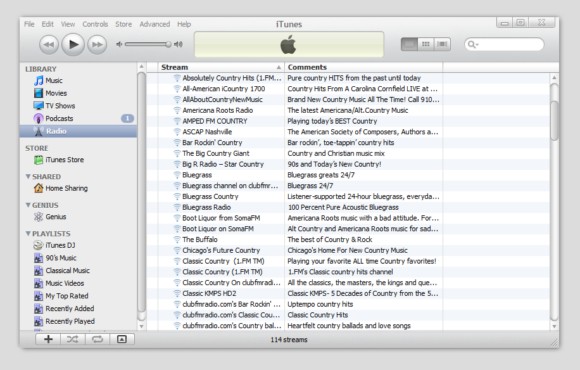Click the add playlist plus button
This screenshot has width=580, height=370.
(48, 339)
